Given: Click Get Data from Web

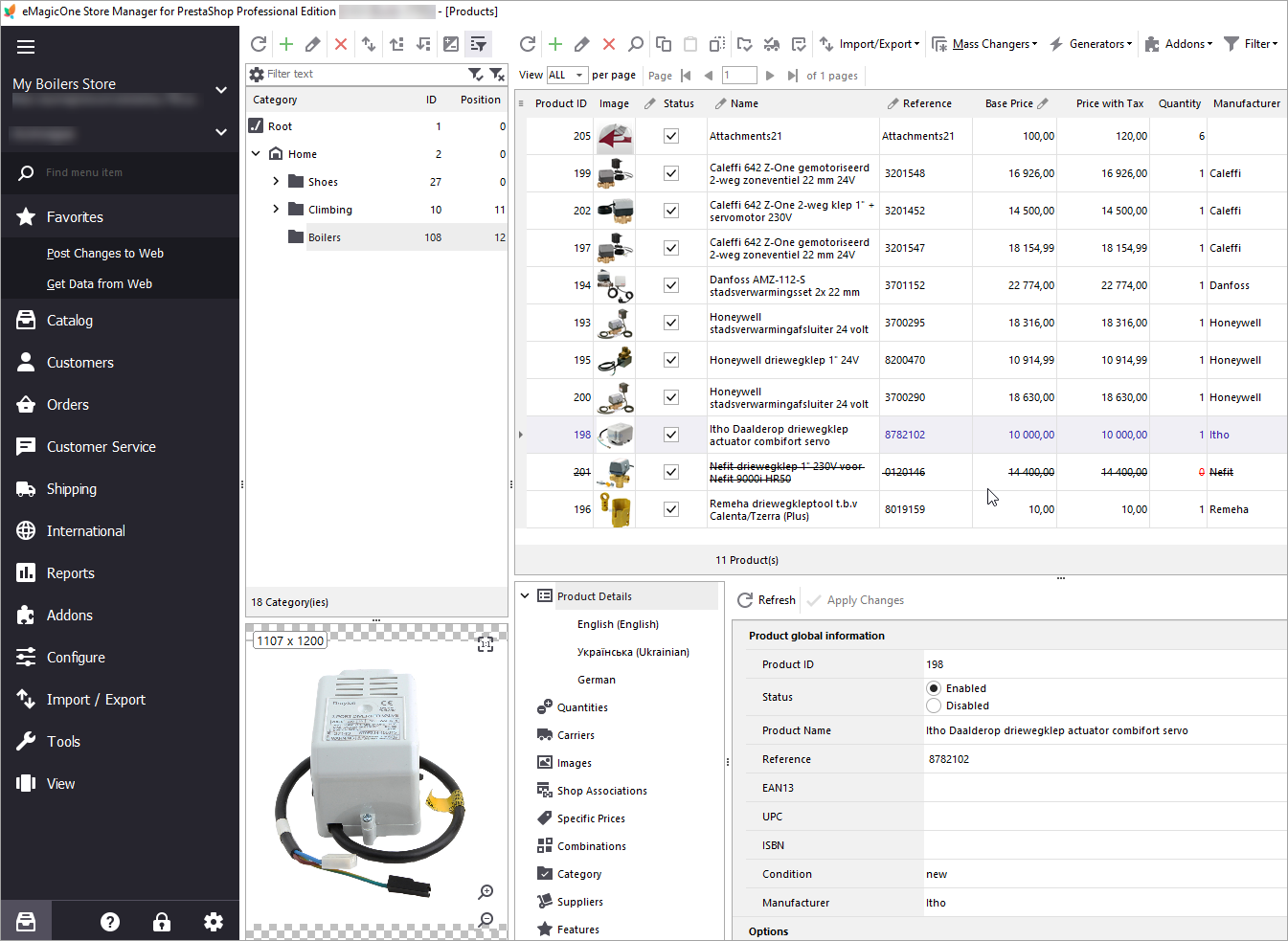Looking at the screenshot, I should point(100,284).
